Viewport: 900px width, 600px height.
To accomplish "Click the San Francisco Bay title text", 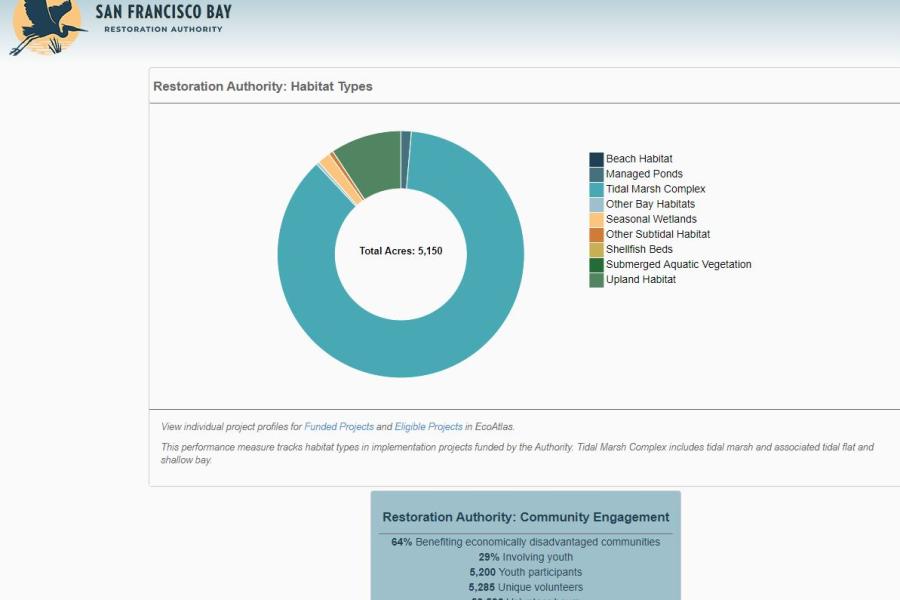I will pos(164,12).
